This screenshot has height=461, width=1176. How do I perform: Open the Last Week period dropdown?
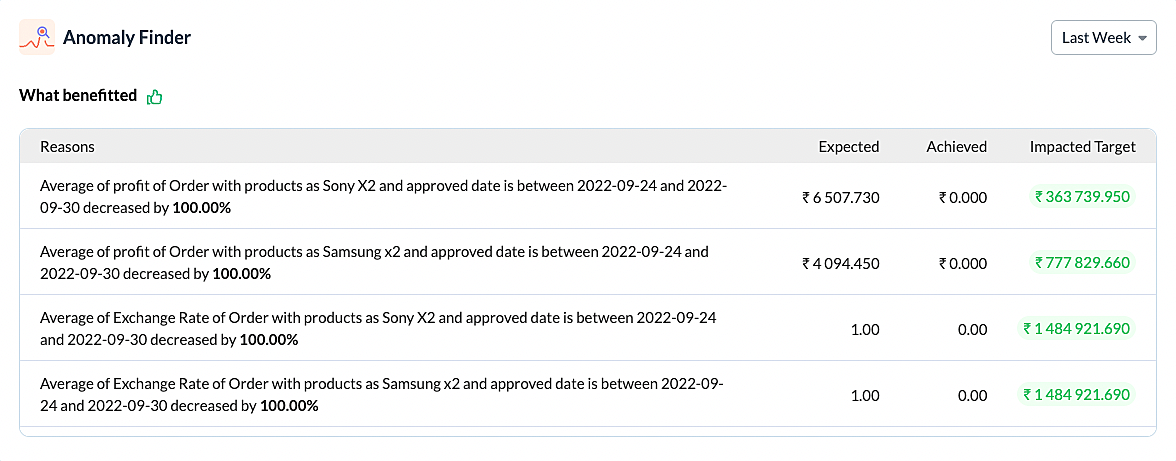point(1103,38)
